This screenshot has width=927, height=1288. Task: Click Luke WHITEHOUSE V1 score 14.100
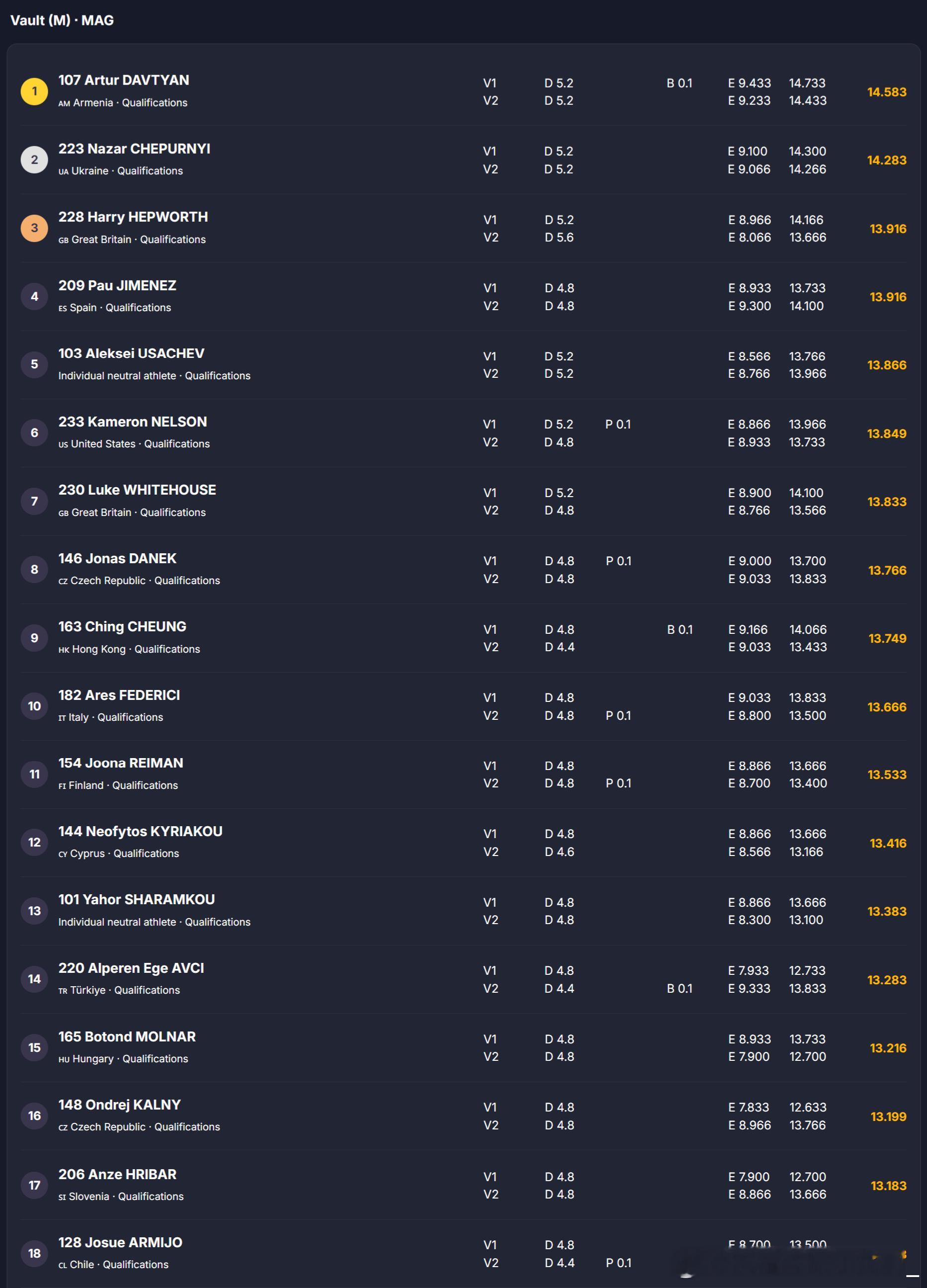tap(806, 493)
